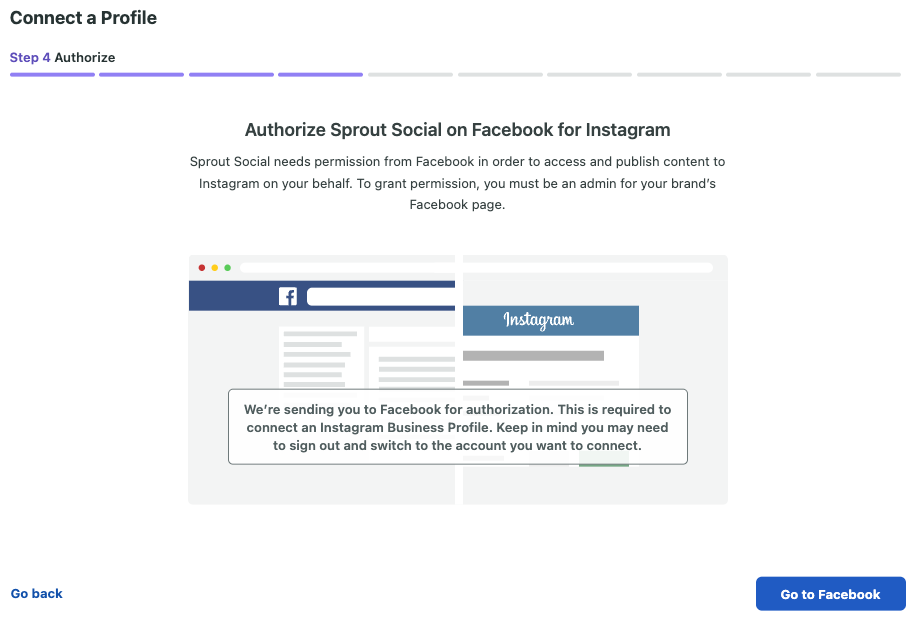The width and height of the screenshot is (916, 619).
Task: Click the Go to Facebook button
Action: tap(830, 594)
